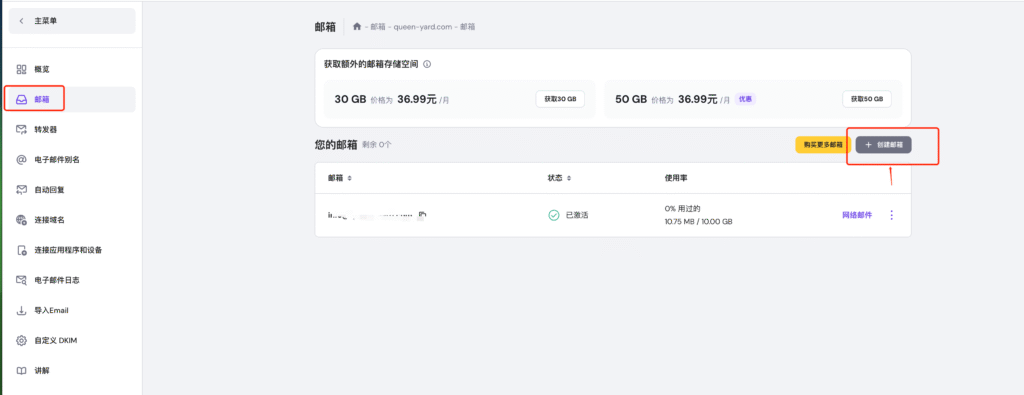This screenshot has height=395, width=1024.
Task: Click the 已激活 status text
Action: click(577, 215)
